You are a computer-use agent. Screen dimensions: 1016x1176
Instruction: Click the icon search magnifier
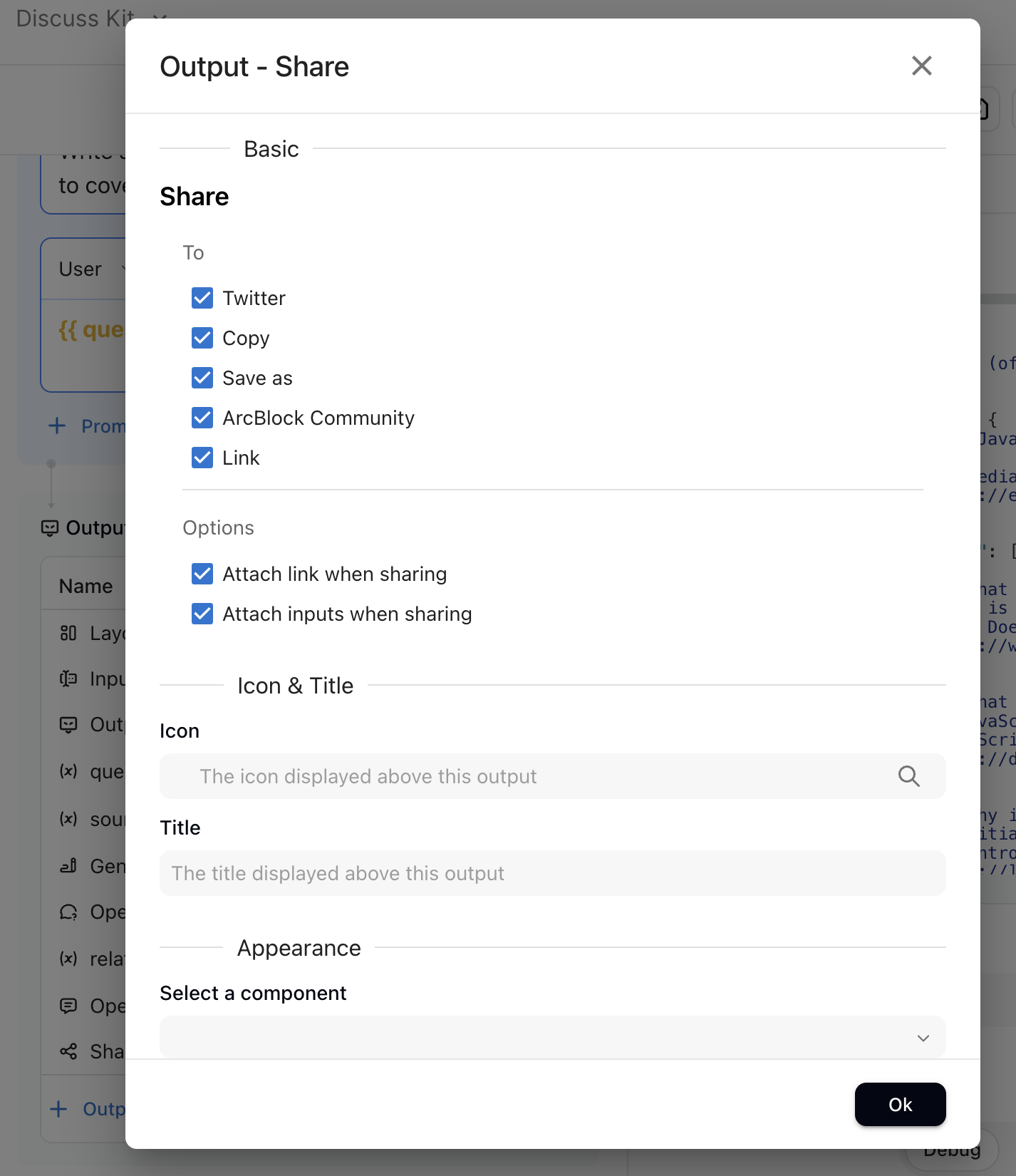[908, 776]
